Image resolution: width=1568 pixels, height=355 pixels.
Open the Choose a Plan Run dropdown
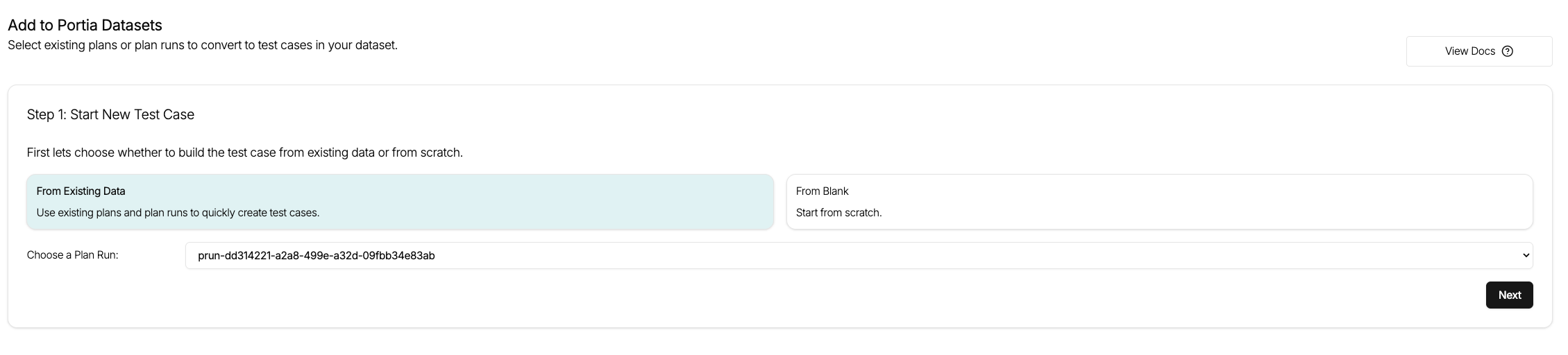tap(859, 255)
